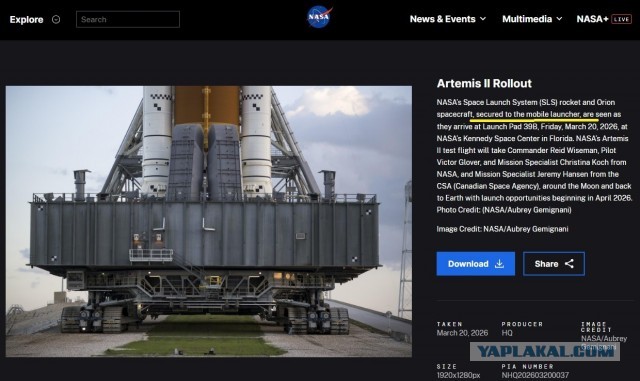Select the TAKEN label
This screenshot has height=381, width=640.
[449, 324]
